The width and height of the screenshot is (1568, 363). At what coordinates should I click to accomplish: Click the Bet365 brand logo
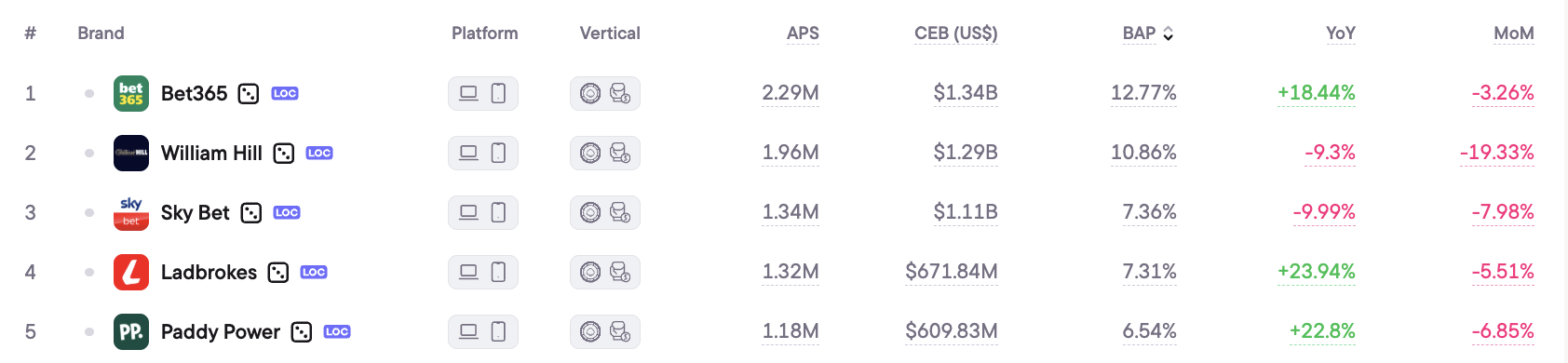tap(131, 94)
